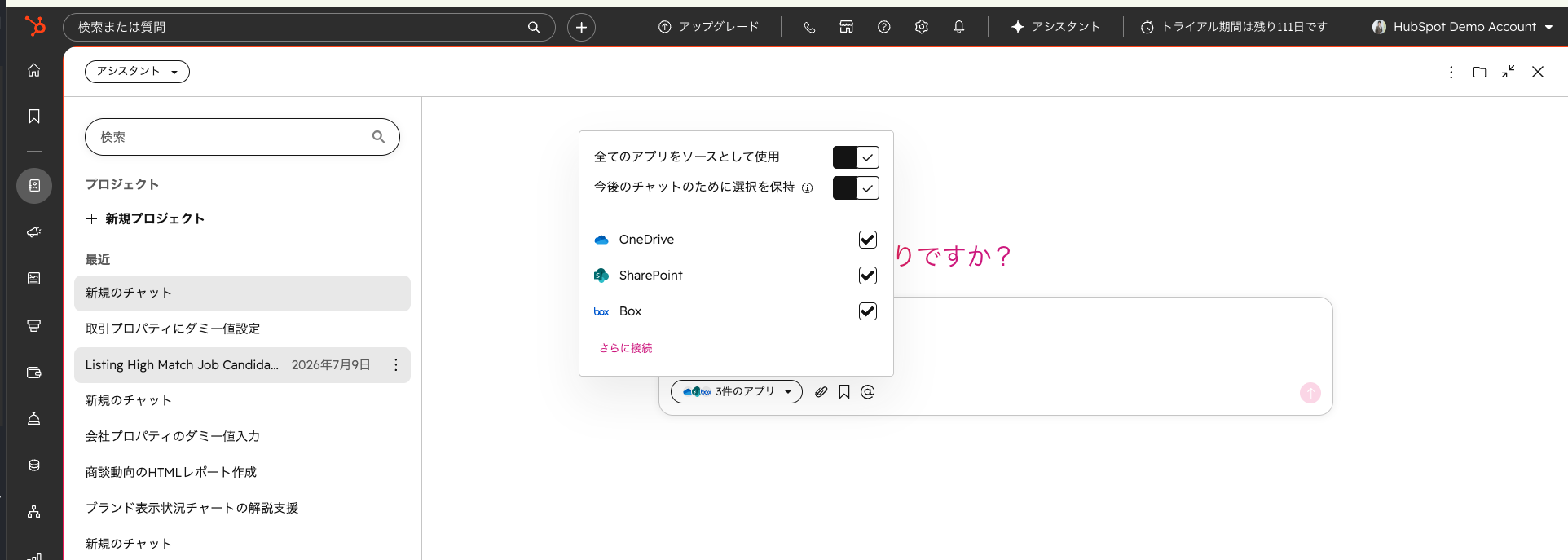Viewport: 1568px width, 560px height.
Task: Click the magnifier in the sidebar 検索 box
Action: pyautogui.click(x=378, y=137)
